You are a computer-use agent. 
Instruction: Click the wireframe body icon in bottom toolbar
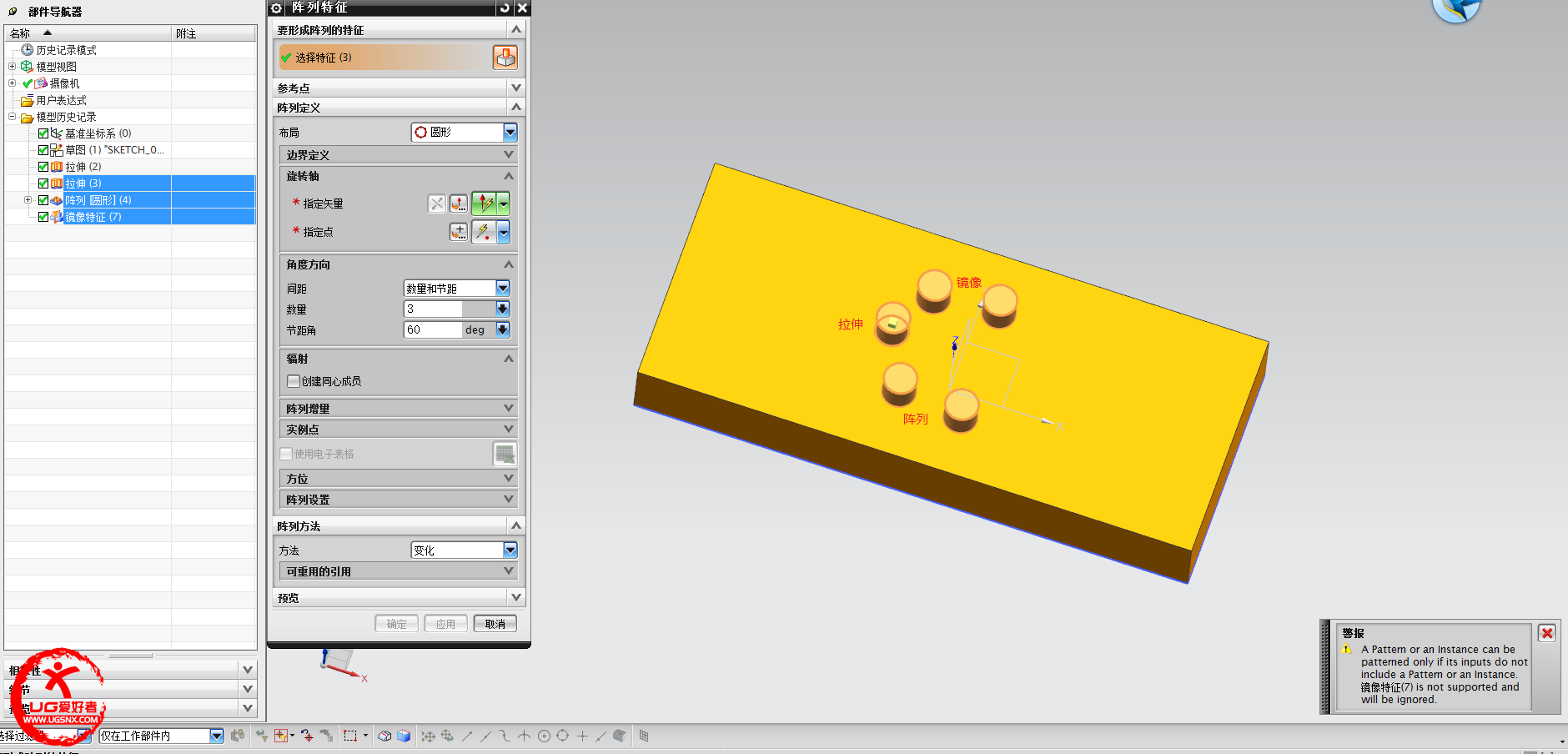pyautogui.click(x=384, y=736)
